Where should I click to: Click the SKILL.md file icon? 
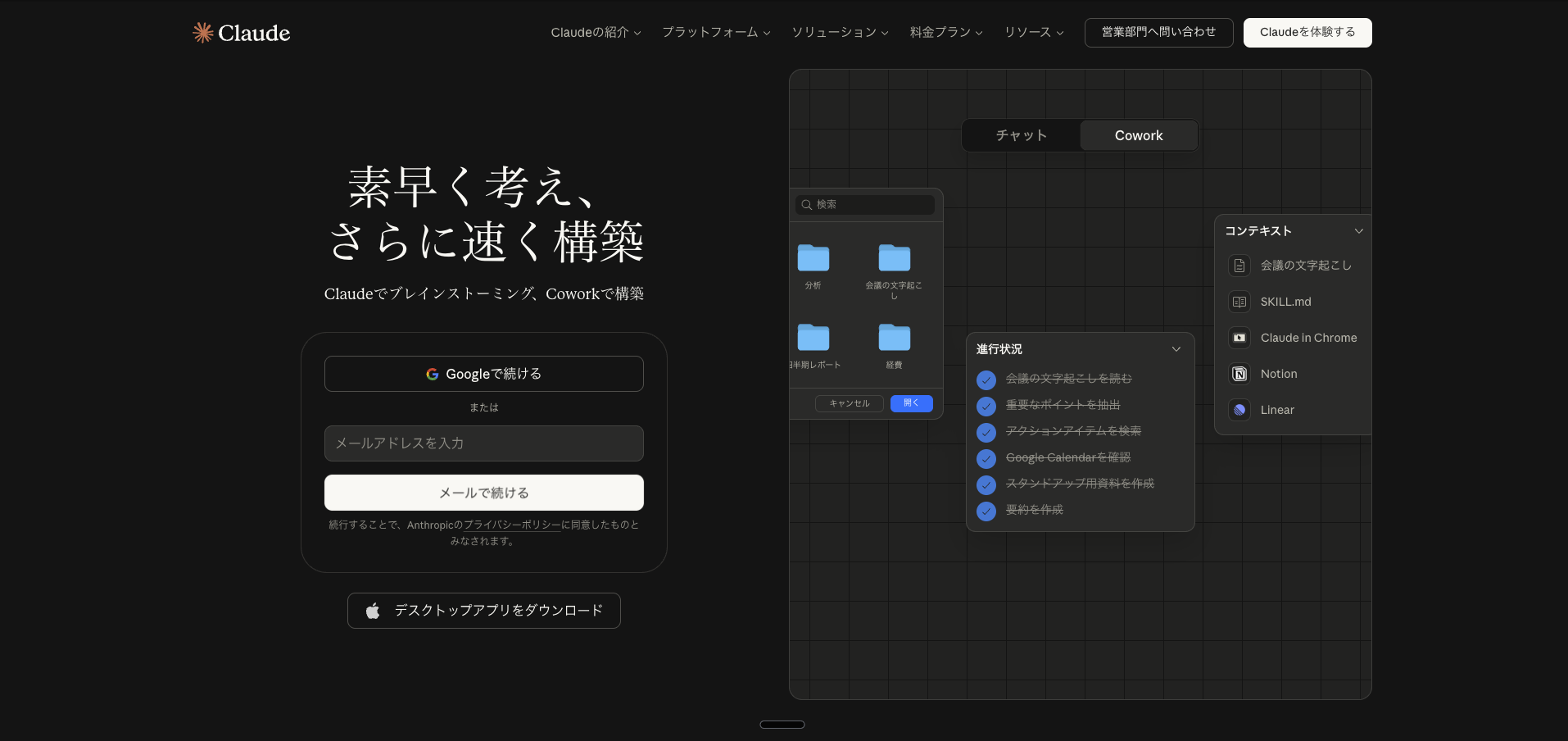click(x=1239, y=302)
